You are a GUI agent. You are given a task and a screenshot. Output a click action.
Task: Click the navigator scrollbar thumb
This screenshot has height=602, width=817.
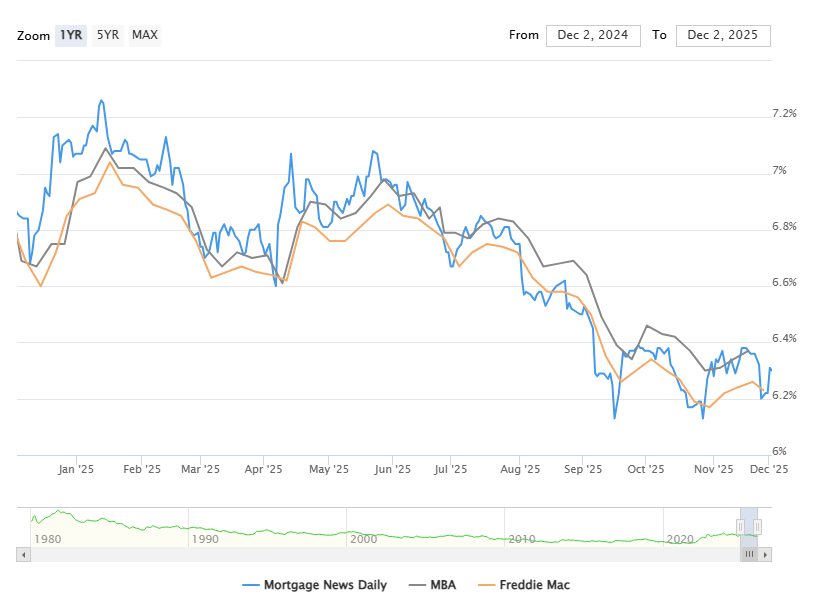coord(750,553)
